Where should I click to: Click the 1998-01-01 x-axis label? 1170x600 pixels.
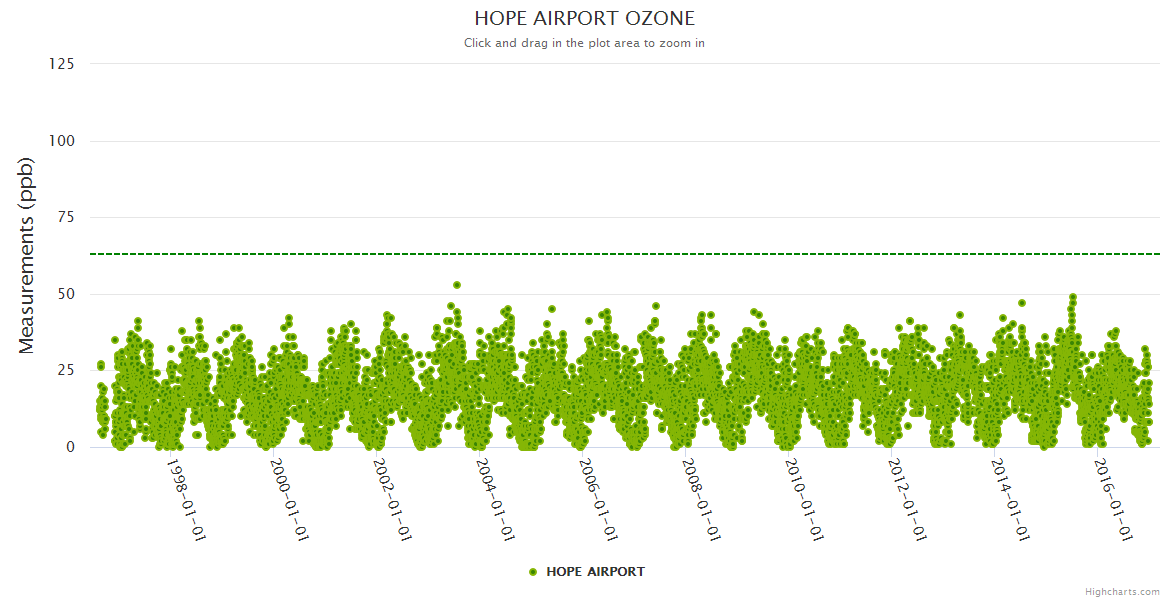[x=186, y=500]
